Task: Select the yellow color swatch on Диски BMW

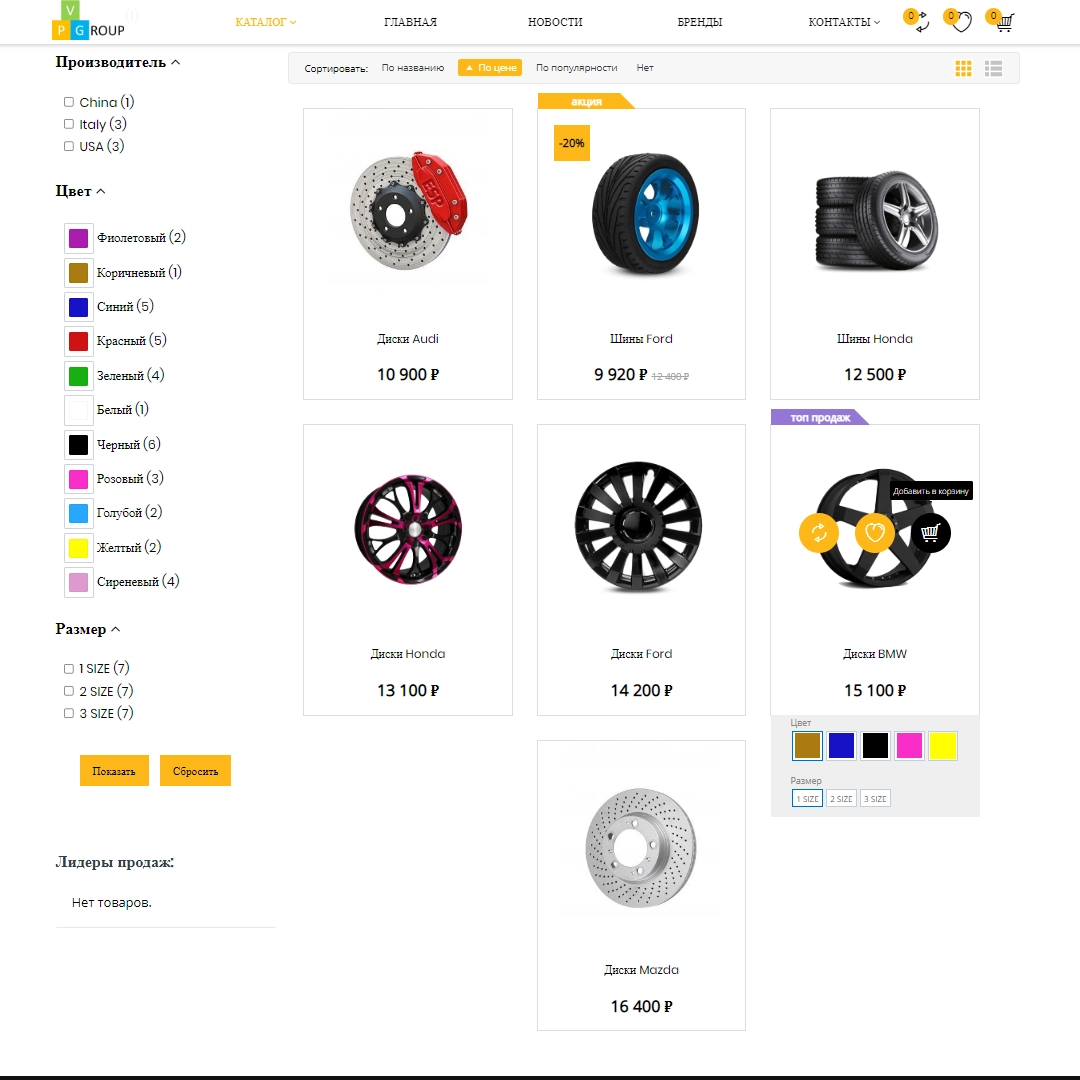Action: tap(943, 745)
